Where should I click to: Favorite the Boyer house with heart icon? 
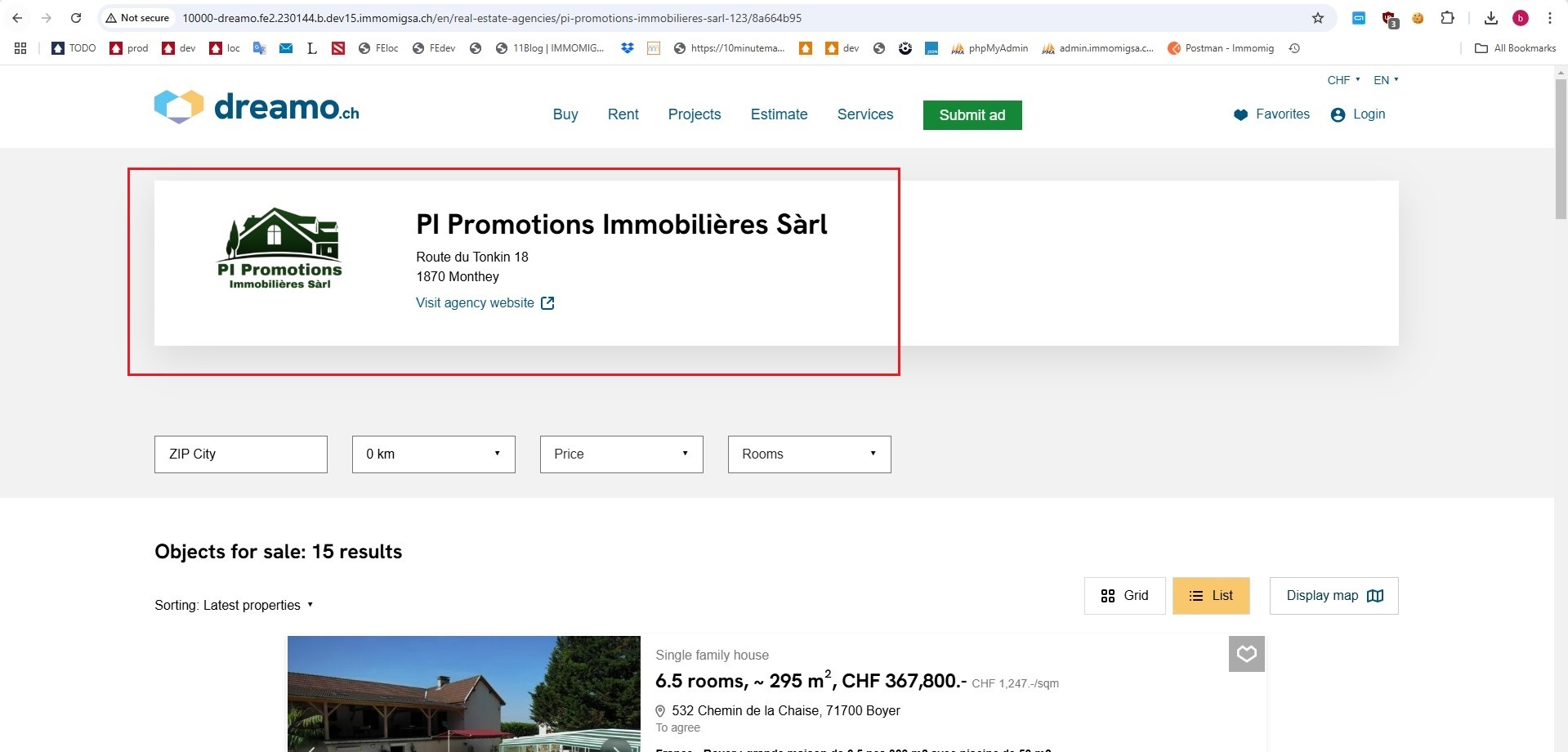1247,654
